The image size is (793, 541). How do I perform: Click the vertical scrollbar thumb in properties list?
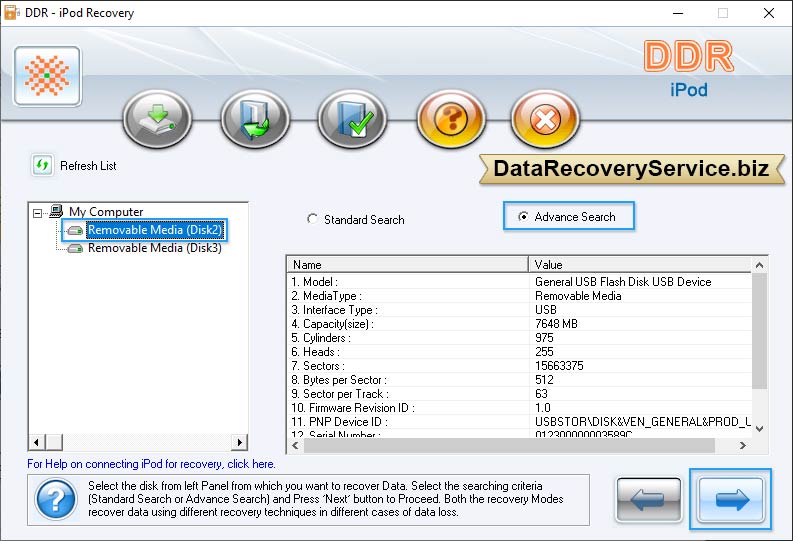tap(759, 331)
